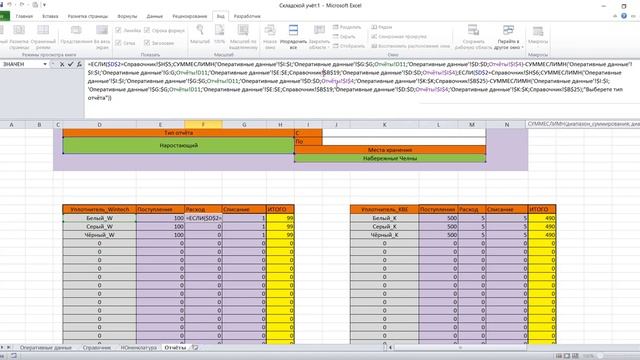The width and height of the screenshot is (640, 360).
Task: Open the Home (Главная) tab
Action: point(24,16)
